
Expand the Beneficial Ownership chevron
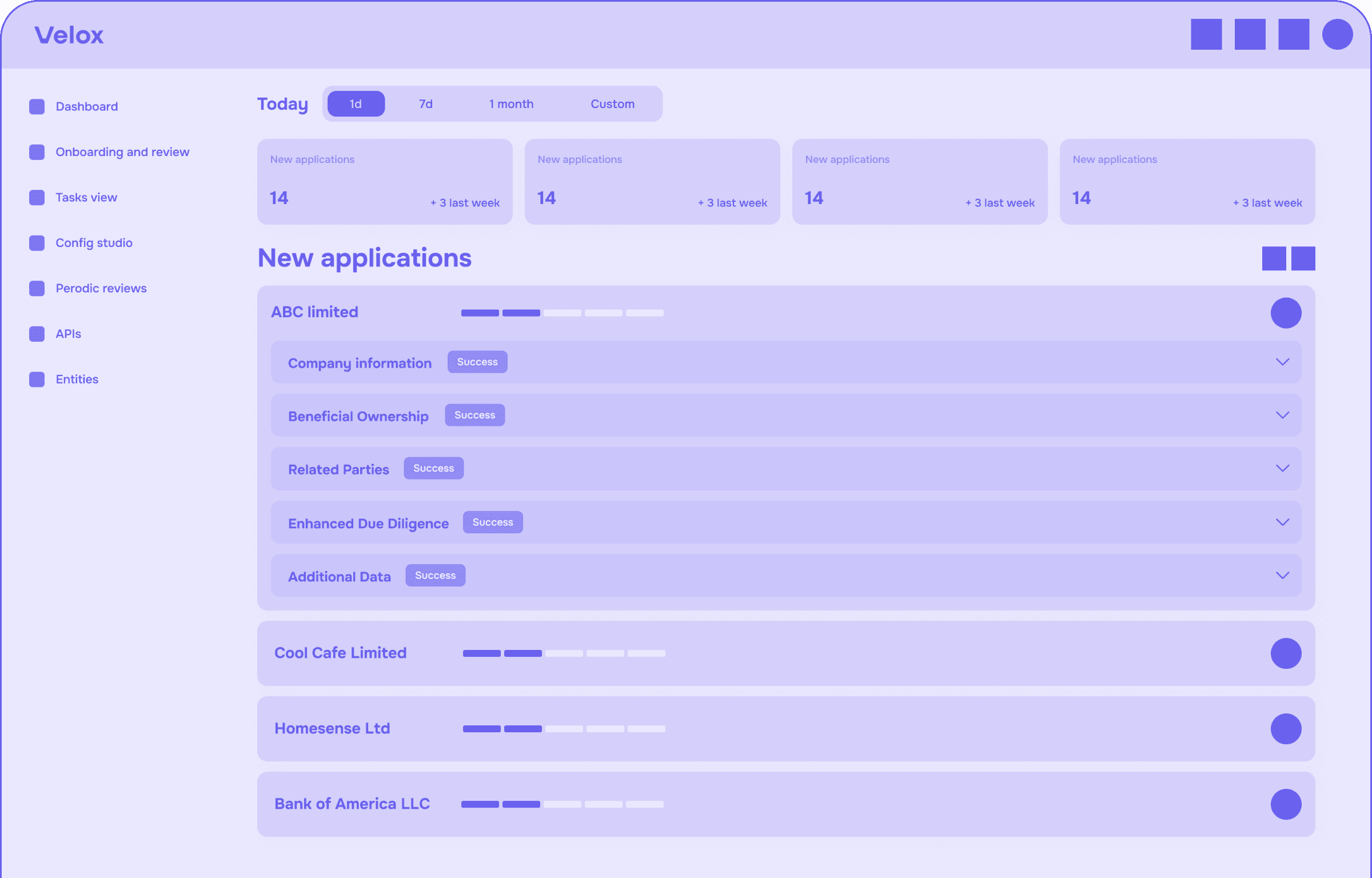[1282, 415]
